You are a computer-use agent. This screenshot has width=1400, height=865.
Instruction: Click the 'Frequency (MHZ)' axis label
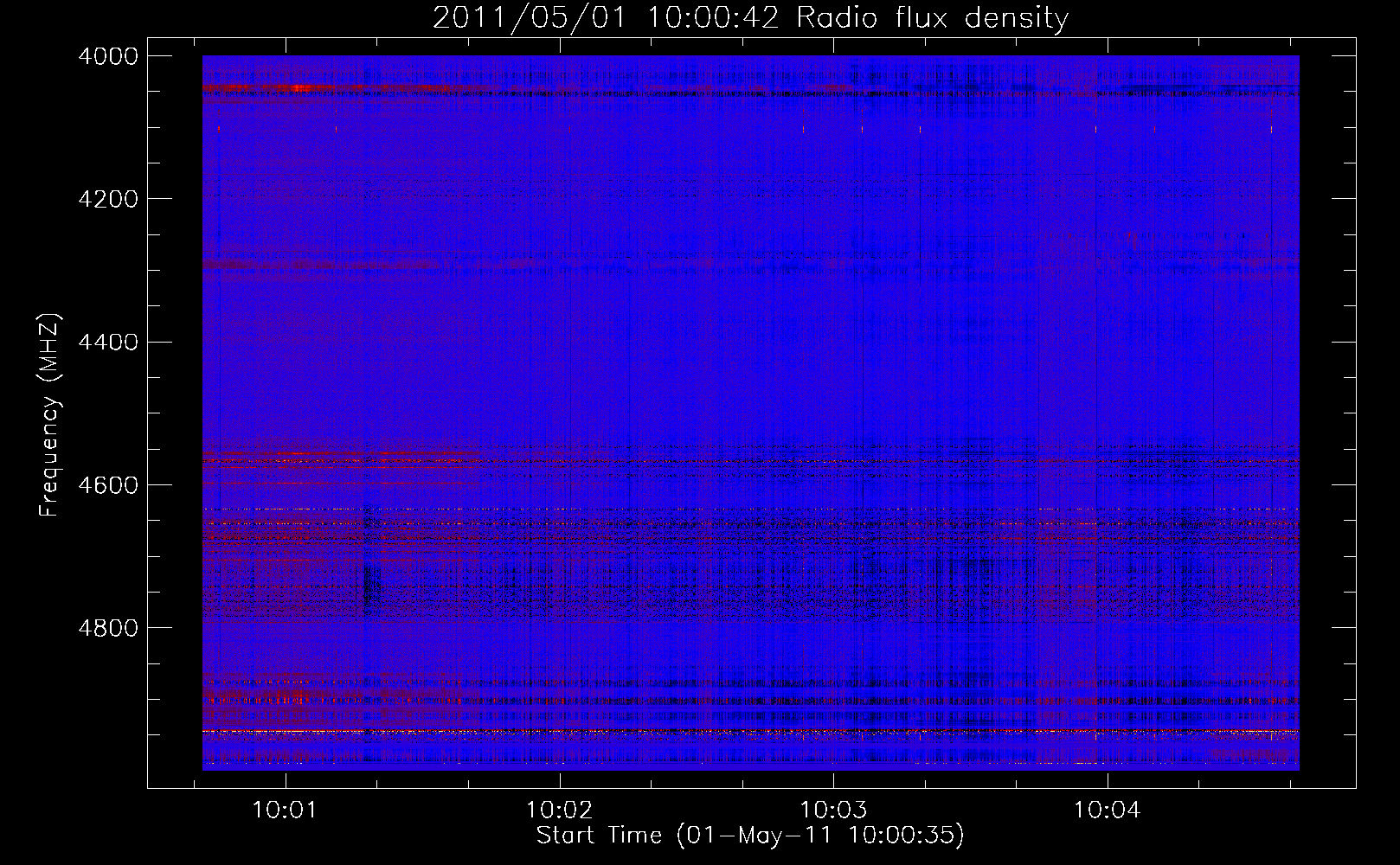tap(50, 415)
